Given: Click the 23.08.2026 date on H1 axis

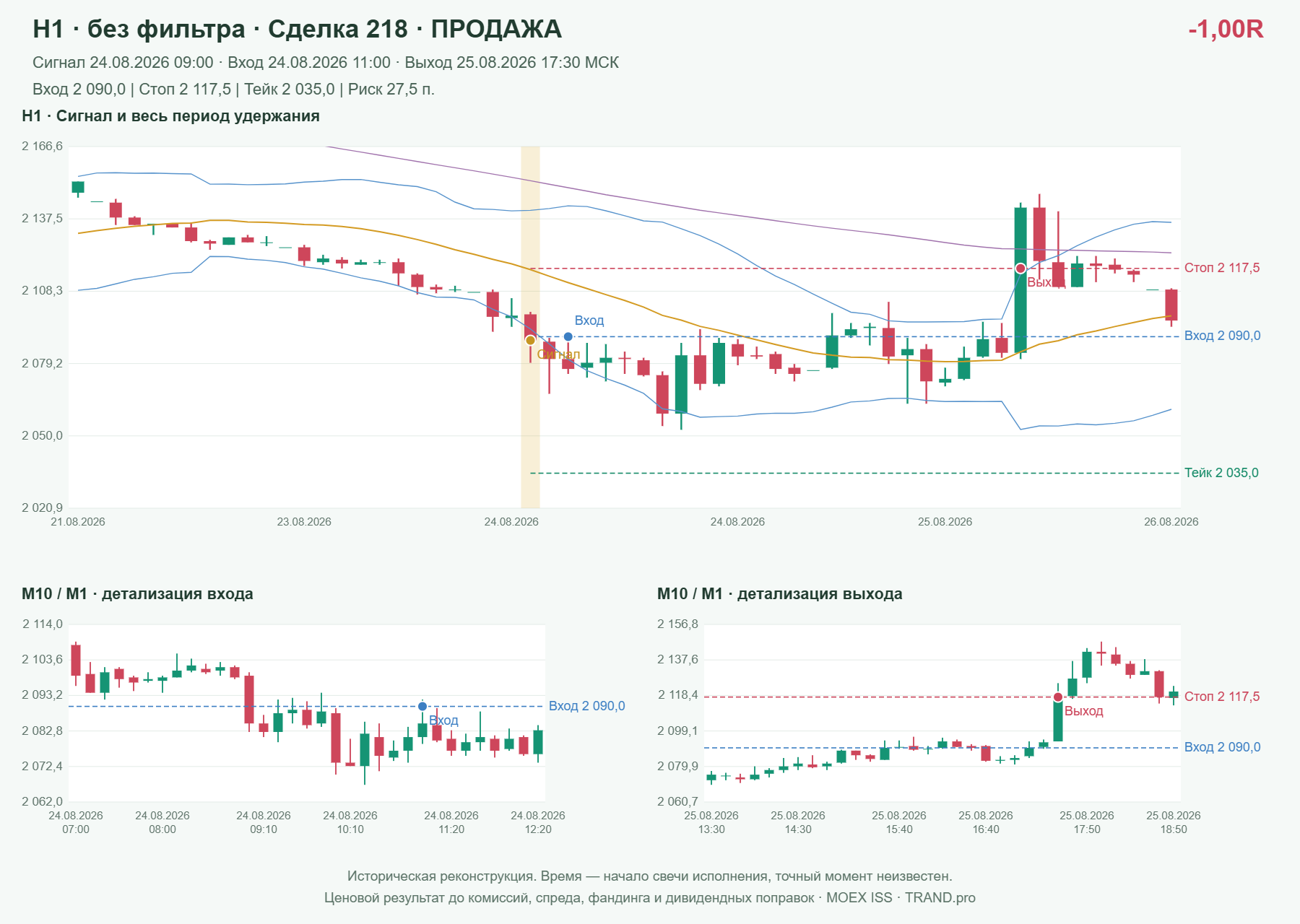Looking at the screenshot, I should click(x=304, y=522).
